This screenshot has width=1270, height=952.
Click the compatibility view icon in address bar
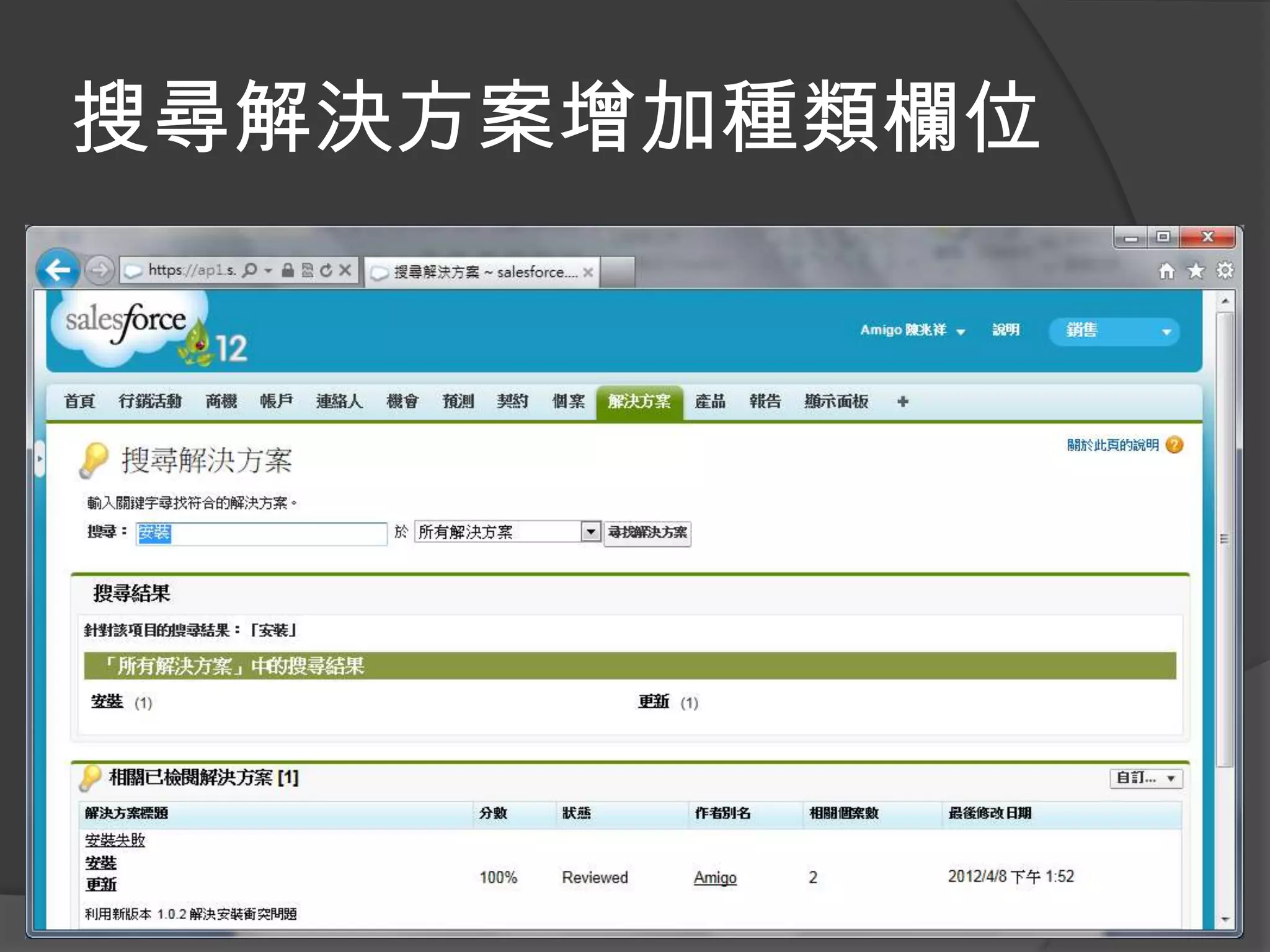click(307, 270)
